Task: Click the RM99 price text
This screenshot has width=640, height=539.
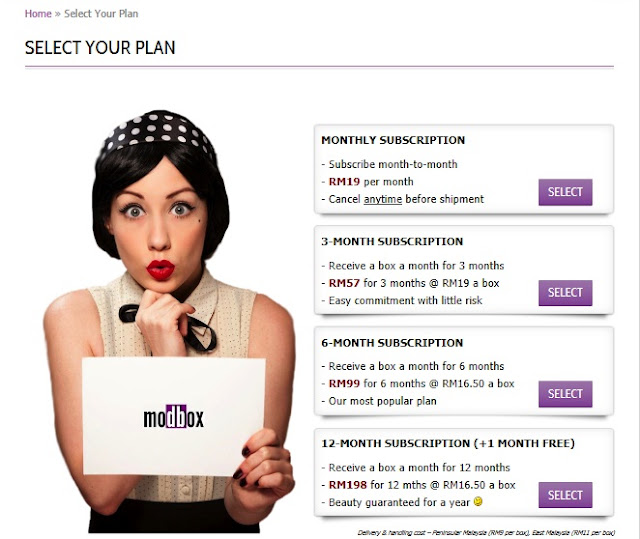Action: 344,384
